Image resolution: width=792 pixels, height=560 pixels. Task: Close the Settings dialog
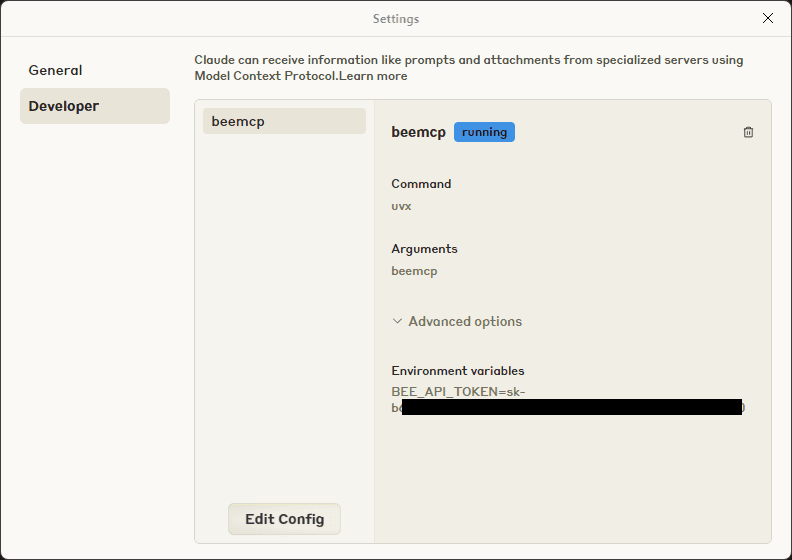click(x=767, y=18)
